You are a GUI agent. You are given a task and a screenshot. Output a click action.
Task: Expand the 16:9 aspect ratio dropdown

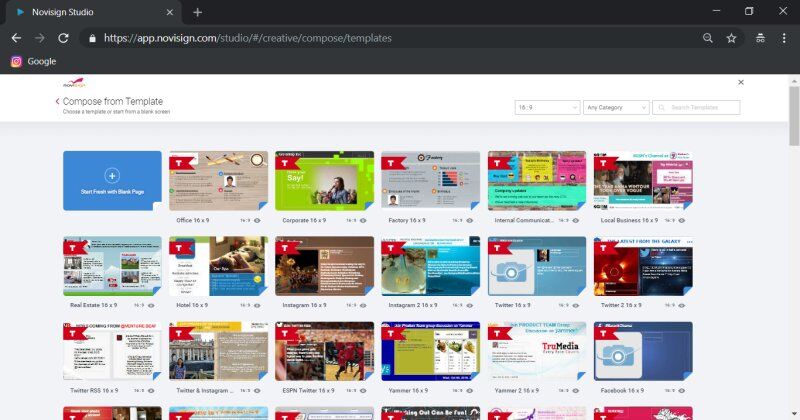tap(547, 107)
